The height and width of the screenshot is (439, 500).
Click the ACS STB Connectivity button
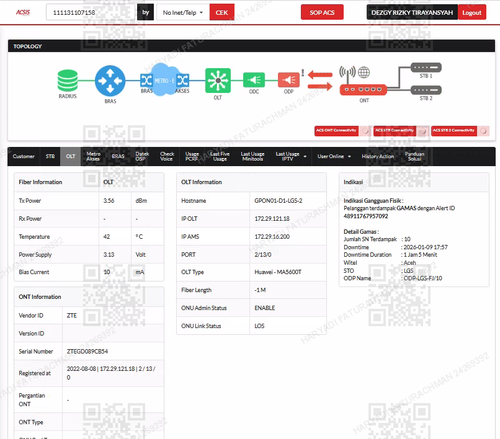[x=395, y=131]
